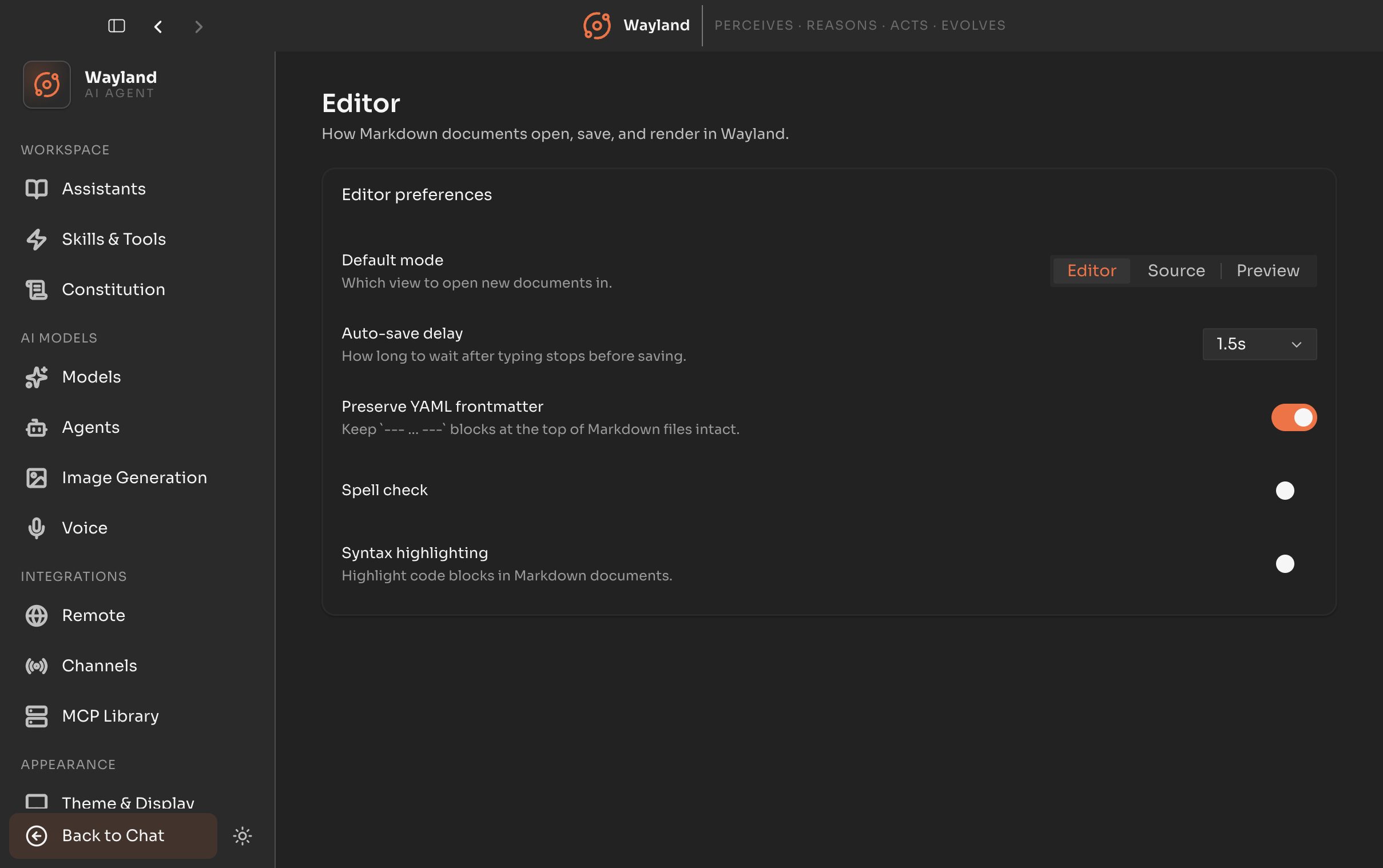Click the MCP Library server icon
This screenshot has width=1383, height=868.
(36, 716)
